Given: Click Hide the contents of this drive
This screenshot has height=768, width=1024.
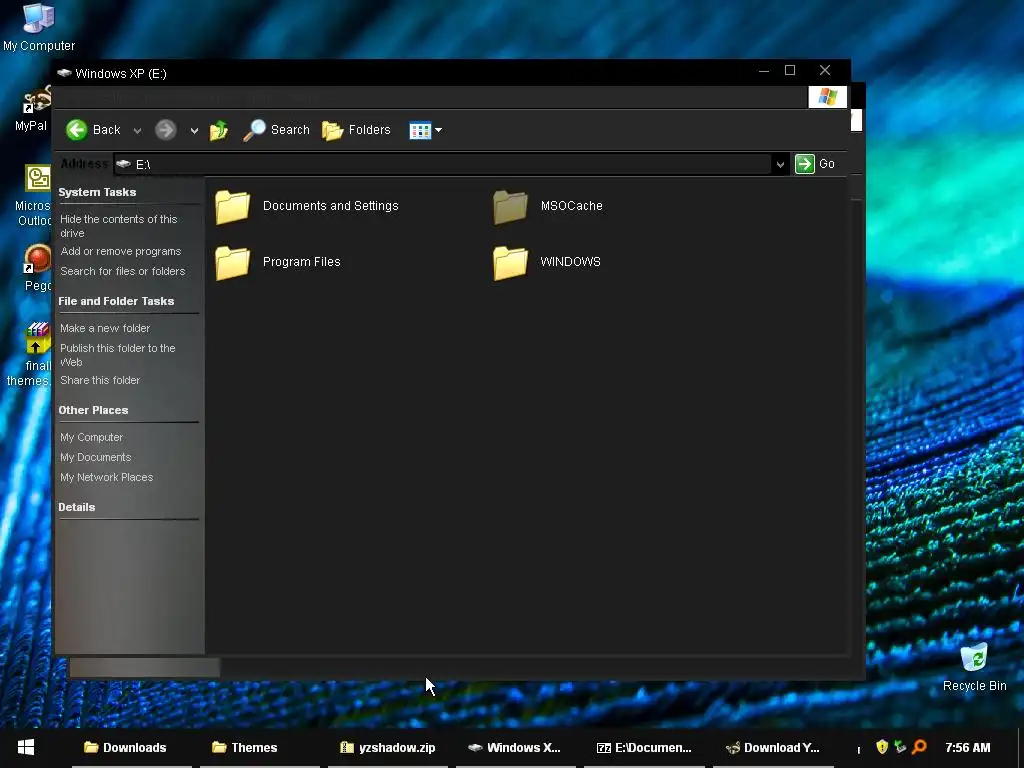Looking at the screenshot, I should 119,226.
